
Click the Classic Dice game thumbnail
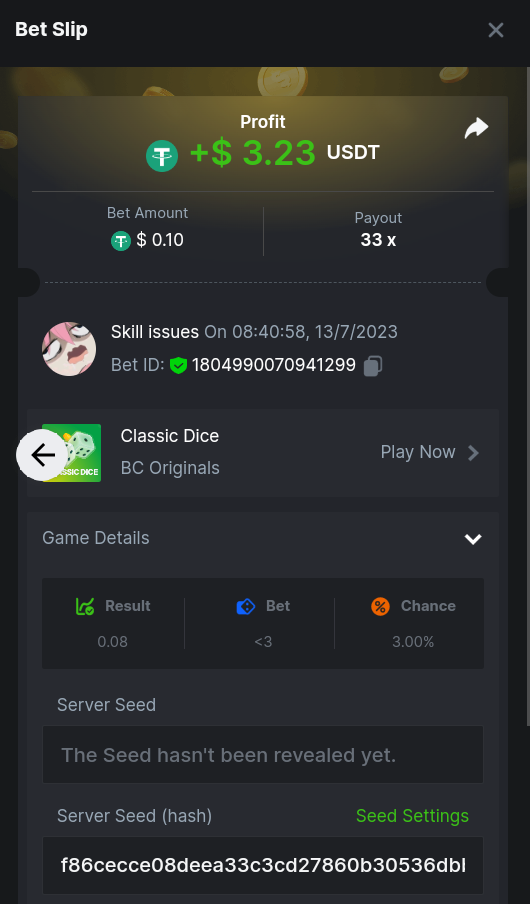tap(72, 453)
